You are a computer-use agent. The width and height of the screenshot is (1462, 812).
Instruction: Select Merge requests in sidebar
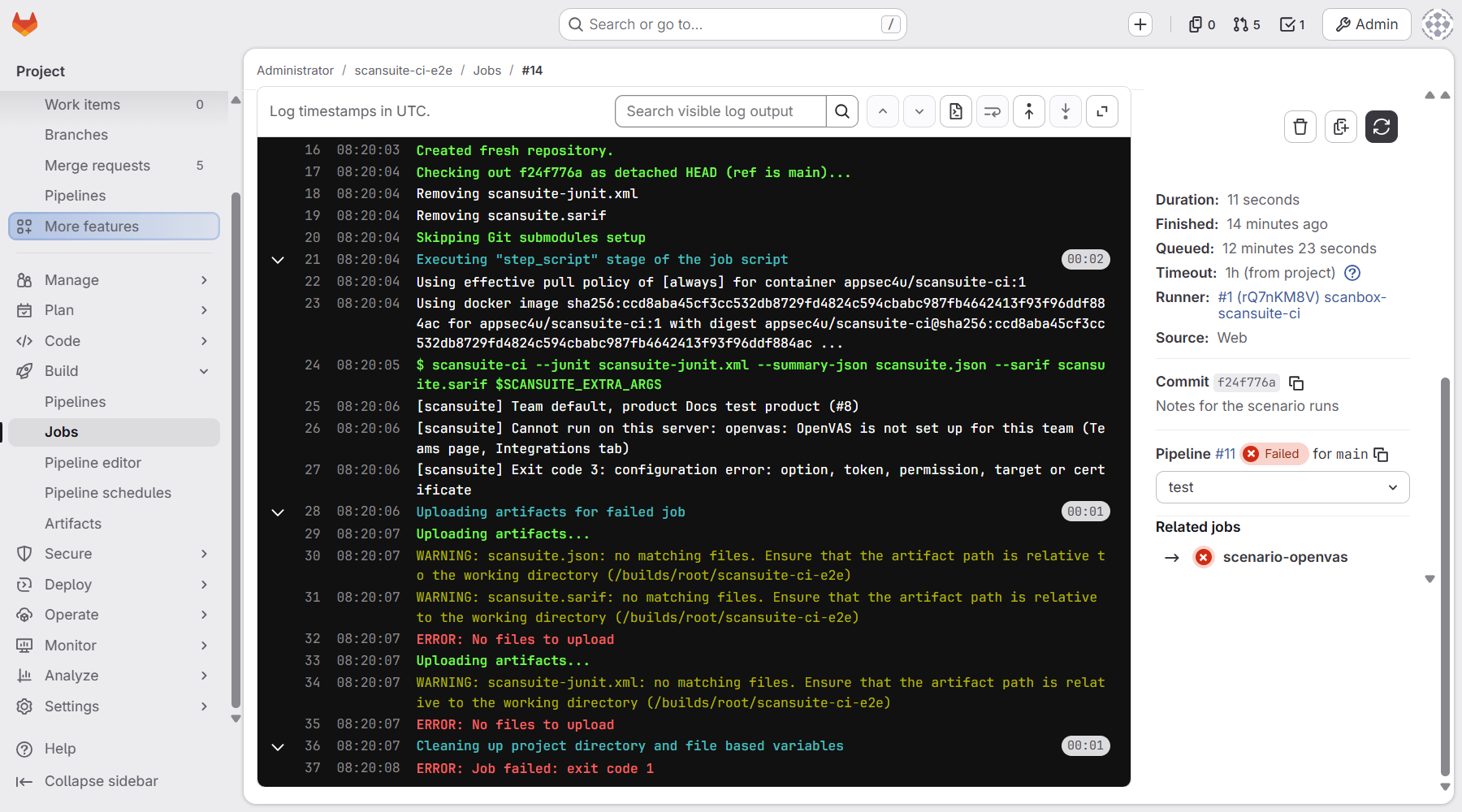114,166
